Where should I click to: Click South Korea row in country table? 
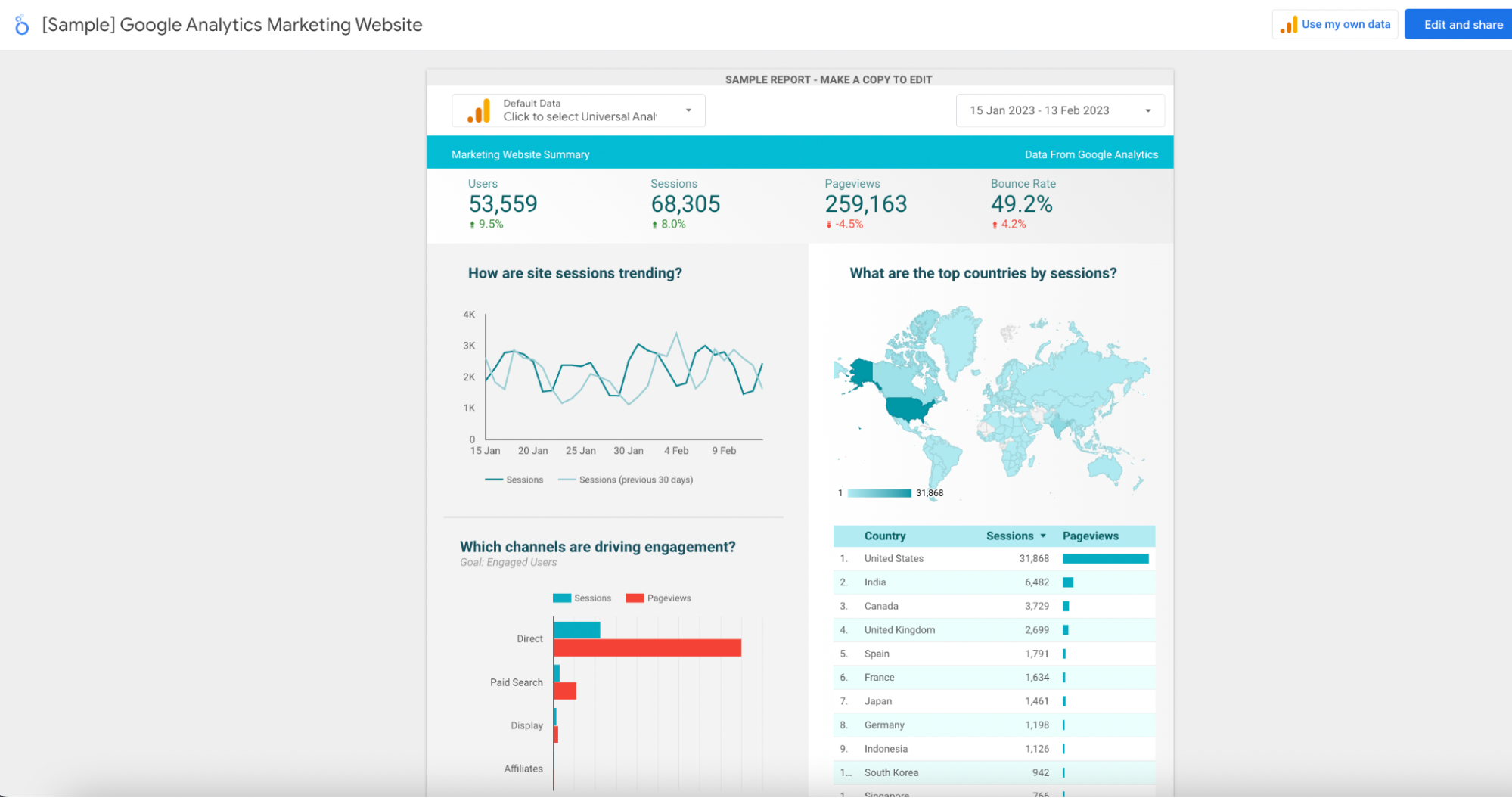tap(994, 773)
